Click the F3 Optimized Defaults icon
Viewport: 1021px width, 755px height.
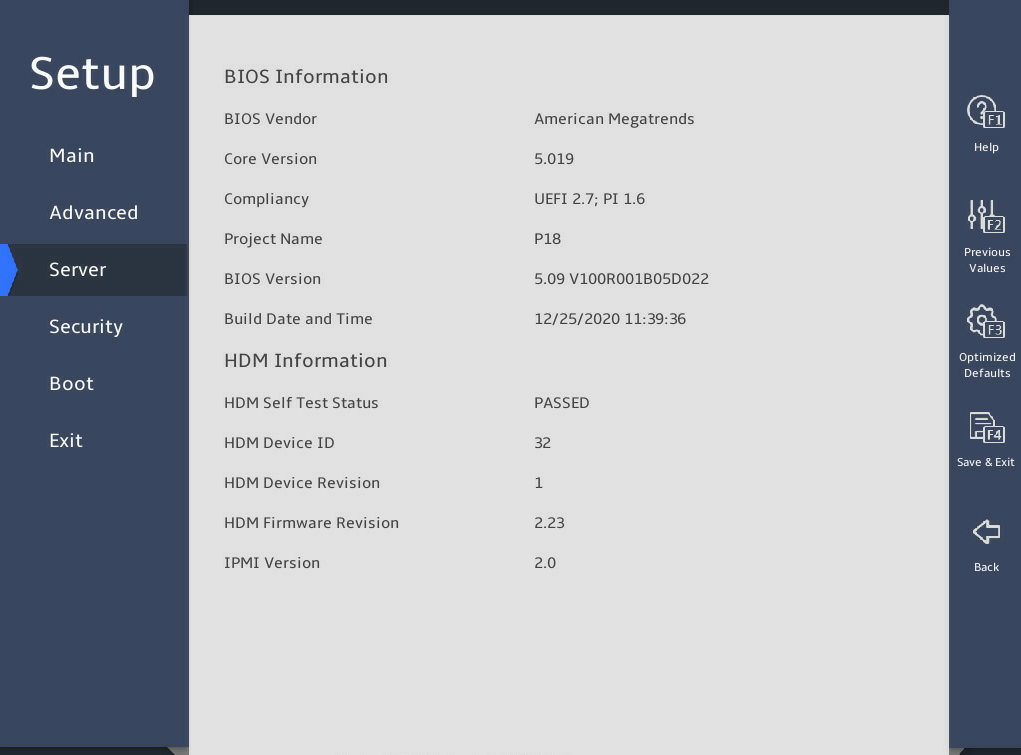pos(986,321)
